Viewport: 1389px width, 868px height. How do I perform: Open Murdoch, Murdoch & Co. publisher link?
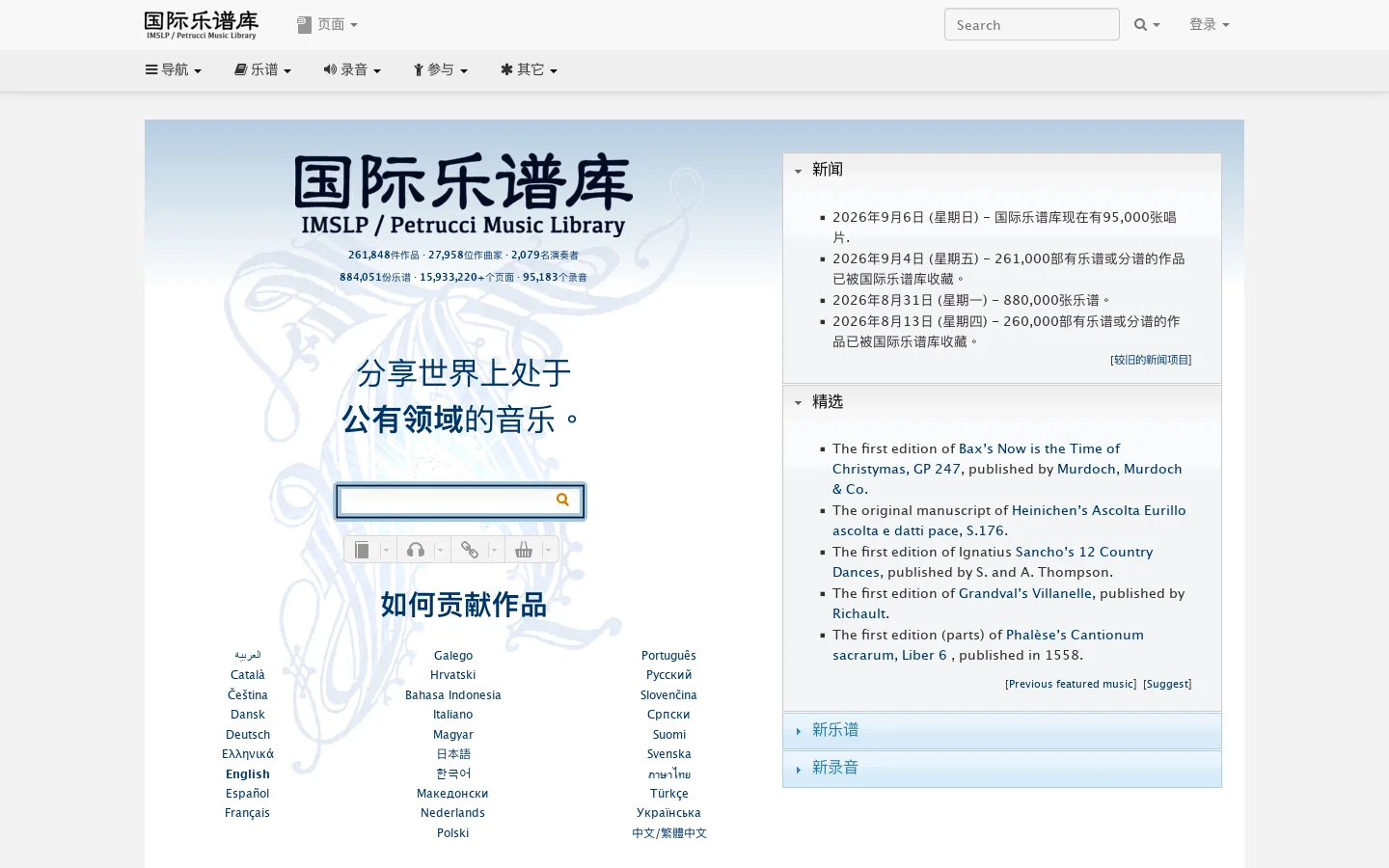point(1007,479)
